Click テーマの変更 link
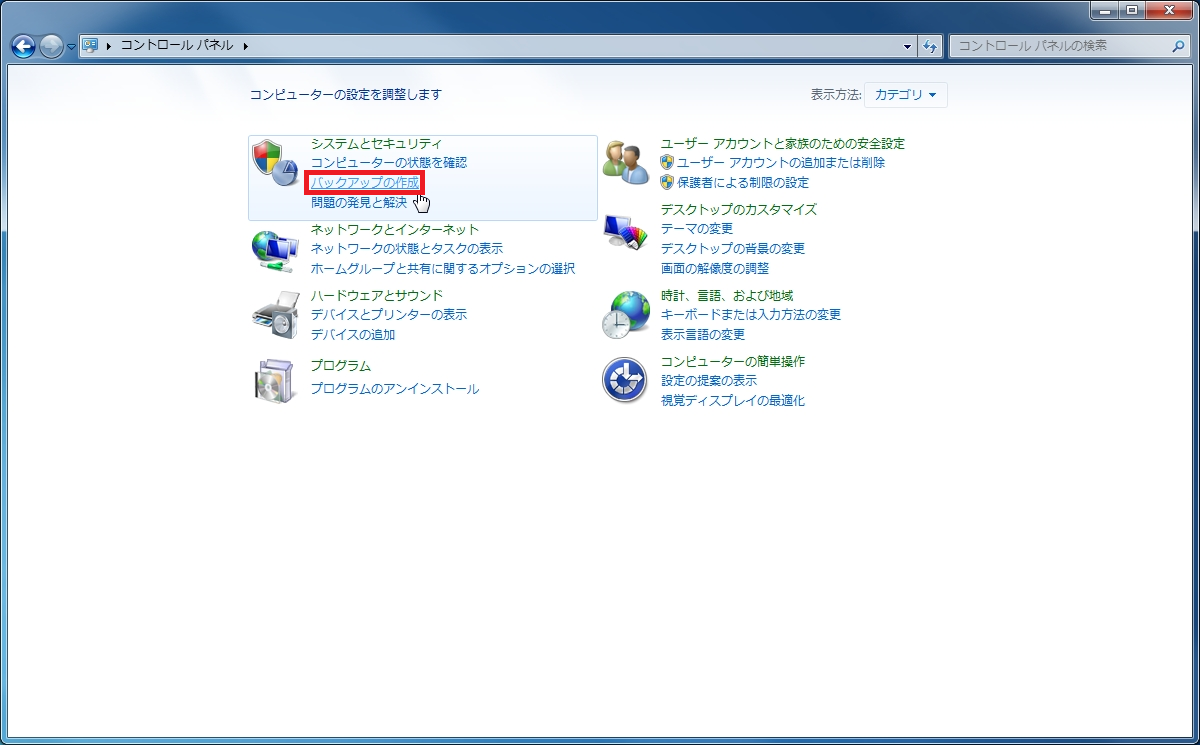1200x745 pixels. (697, 228)
